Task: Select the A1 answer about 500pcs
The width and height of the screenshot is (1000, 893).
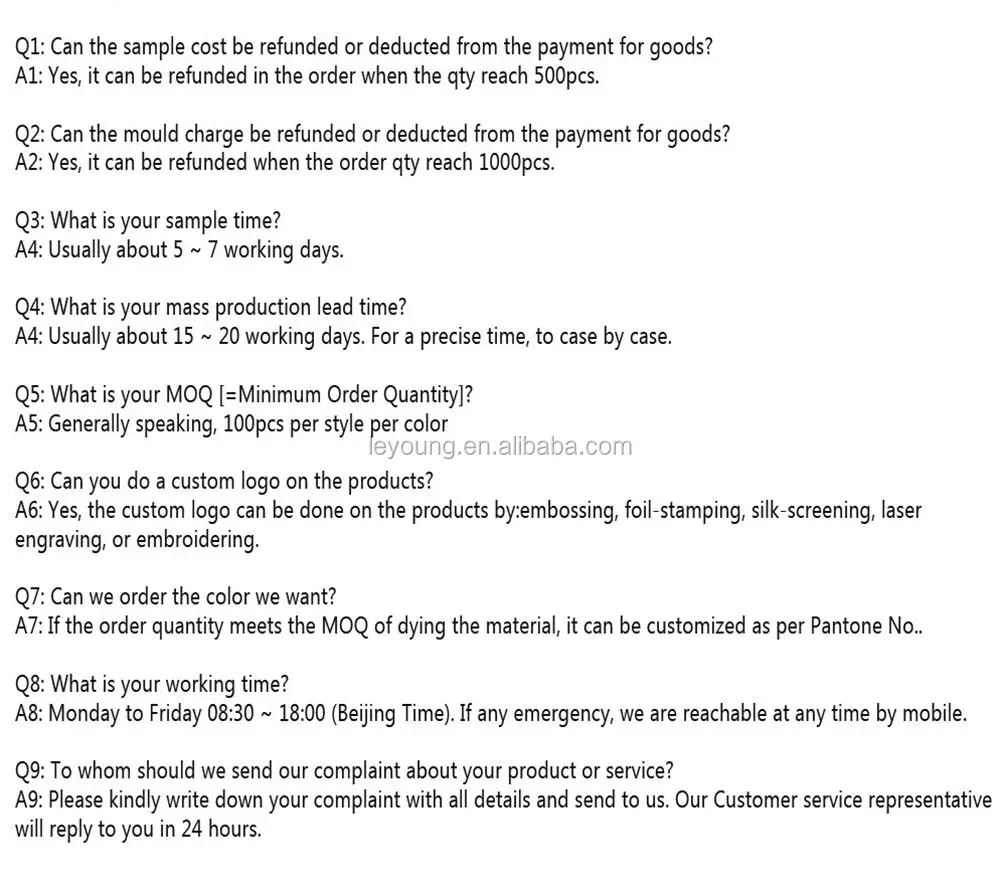Action: 307,76
